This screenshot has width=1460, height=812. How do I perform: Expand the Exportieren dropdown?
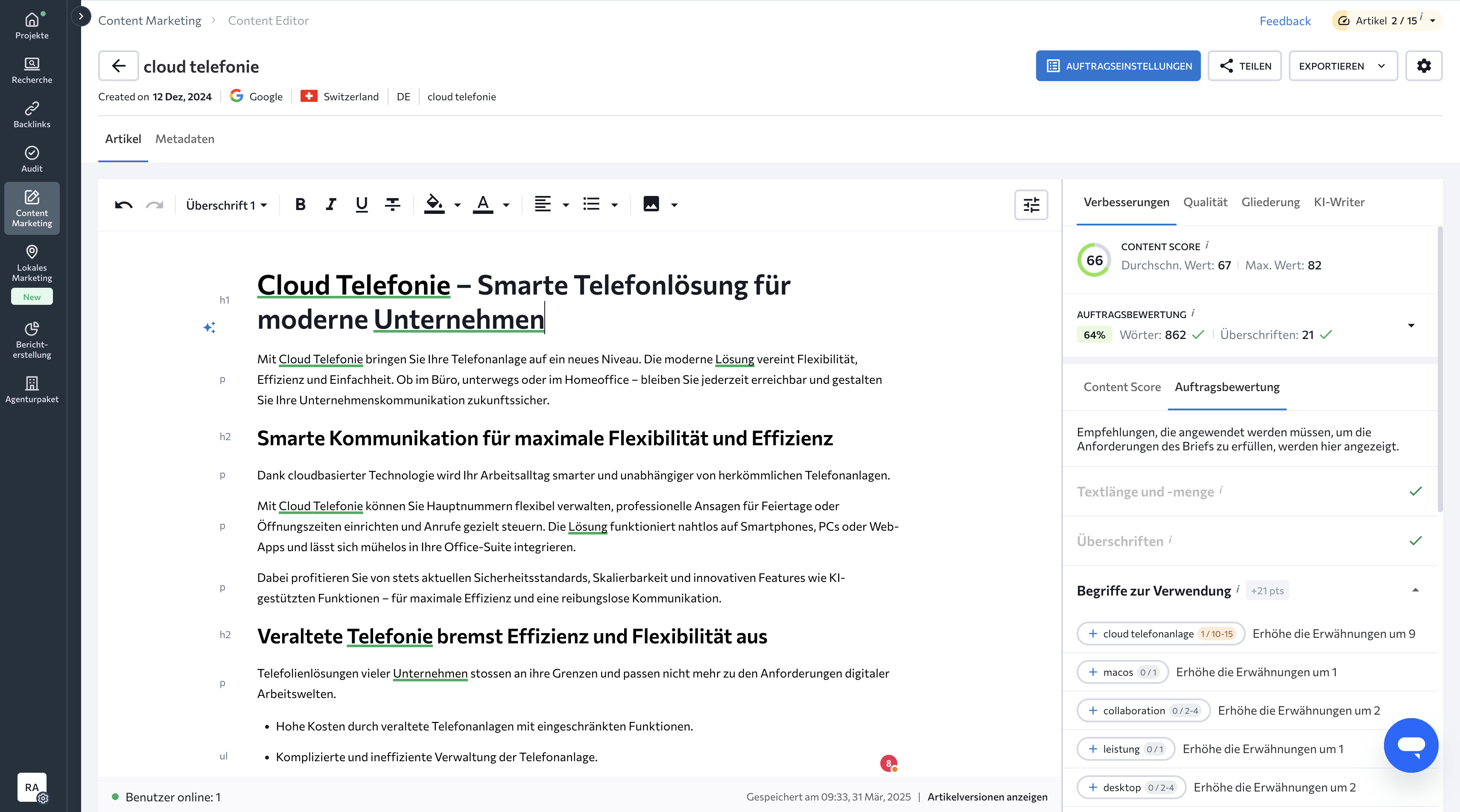point(1343,66)
